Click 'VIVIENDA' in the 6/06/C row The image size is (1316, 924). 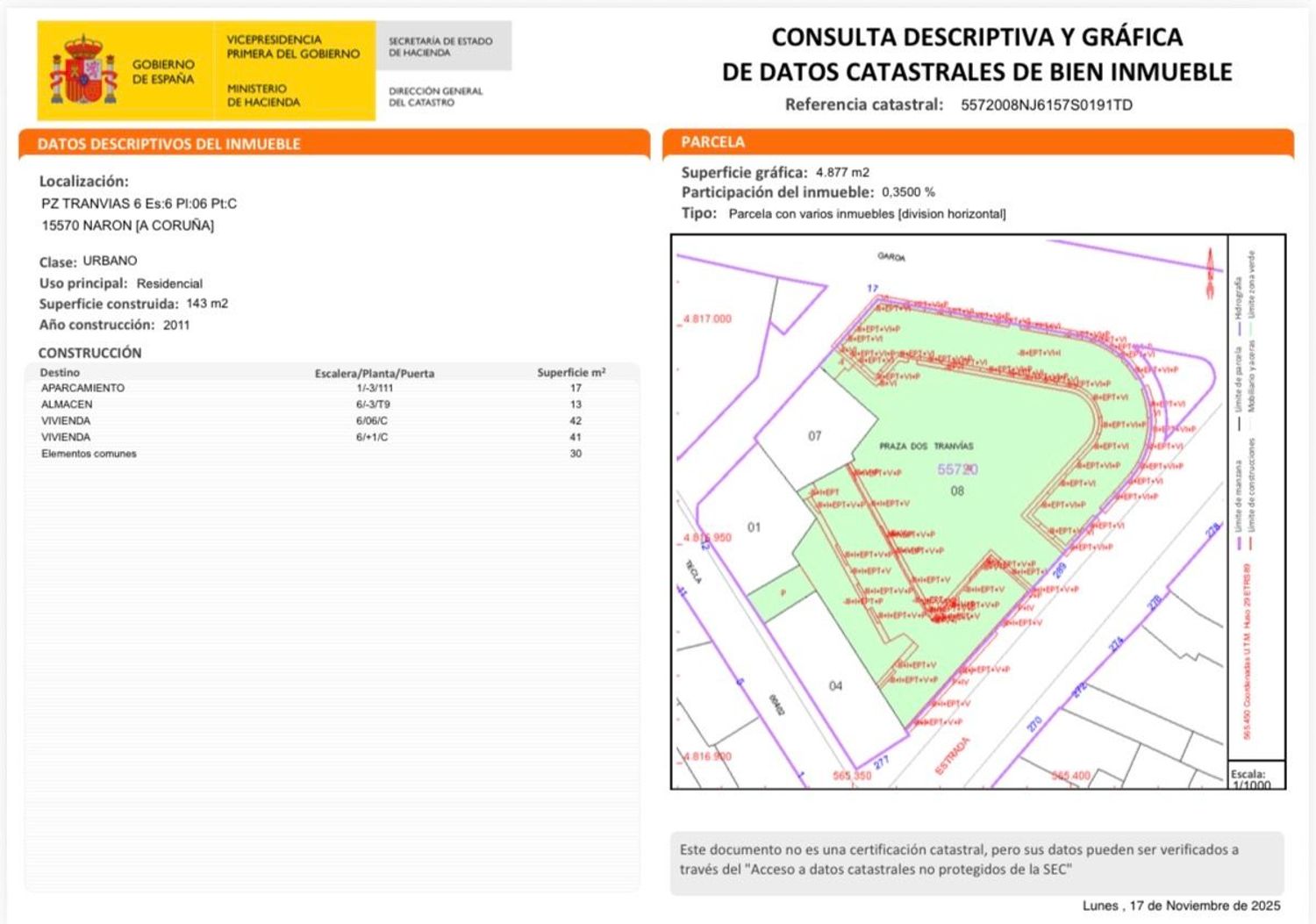[x=66, y=421]
